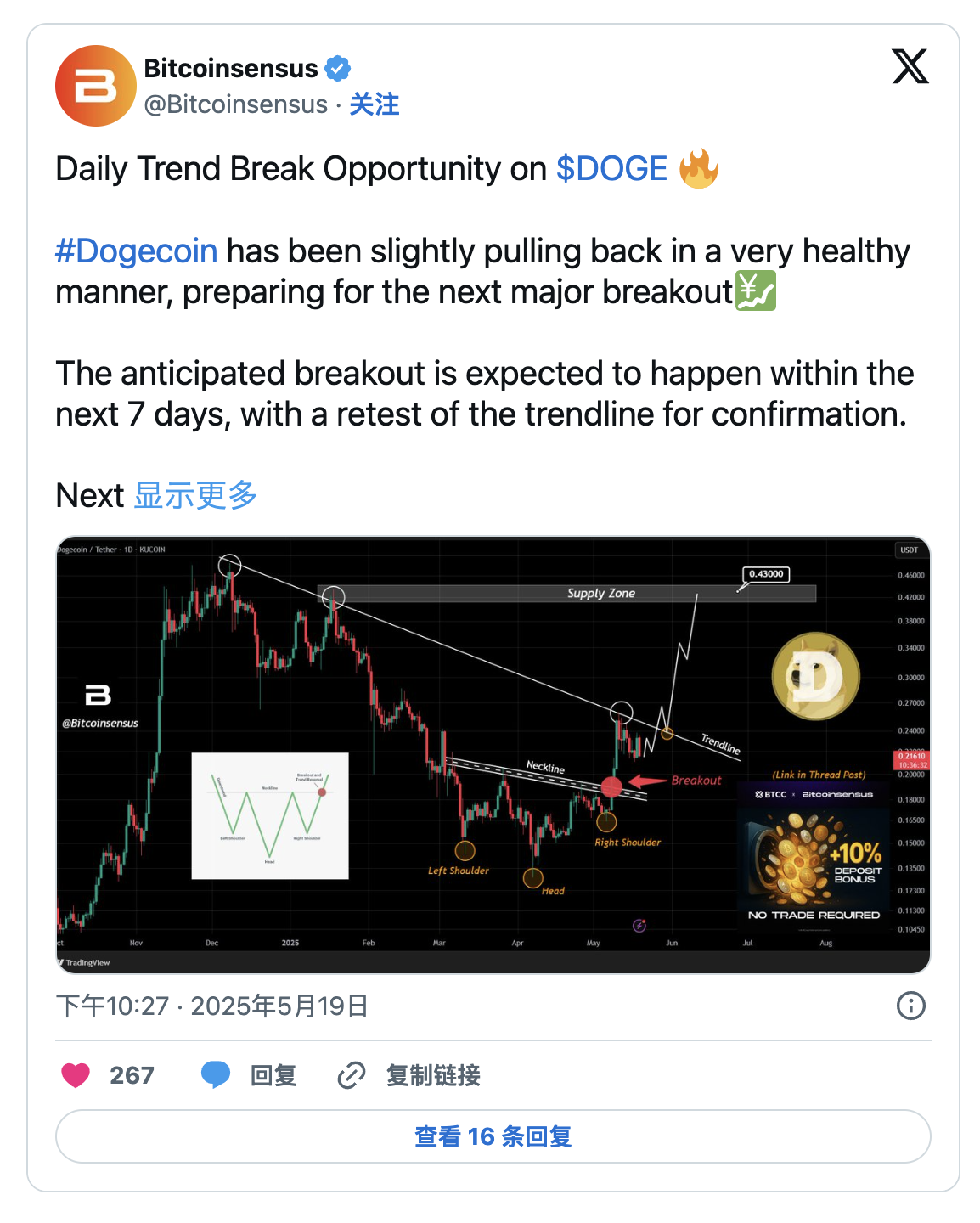980x1223 pixels.
Task: Click the Supply Zone label in chart
Action: point(600,593)
